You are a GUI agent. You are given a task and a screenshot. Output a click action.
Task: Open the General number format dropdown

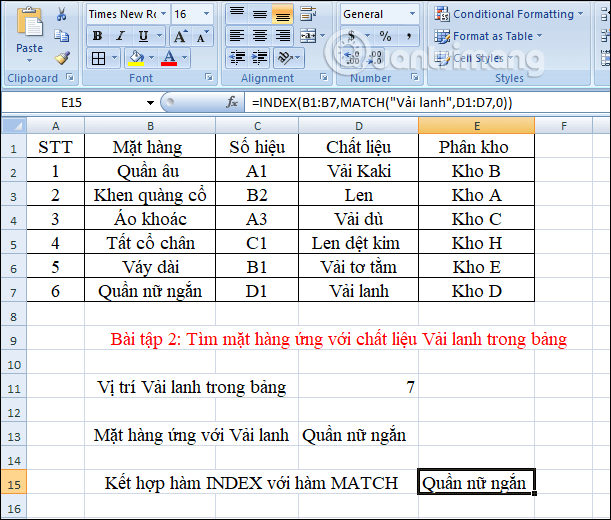(x=412, y=14)
